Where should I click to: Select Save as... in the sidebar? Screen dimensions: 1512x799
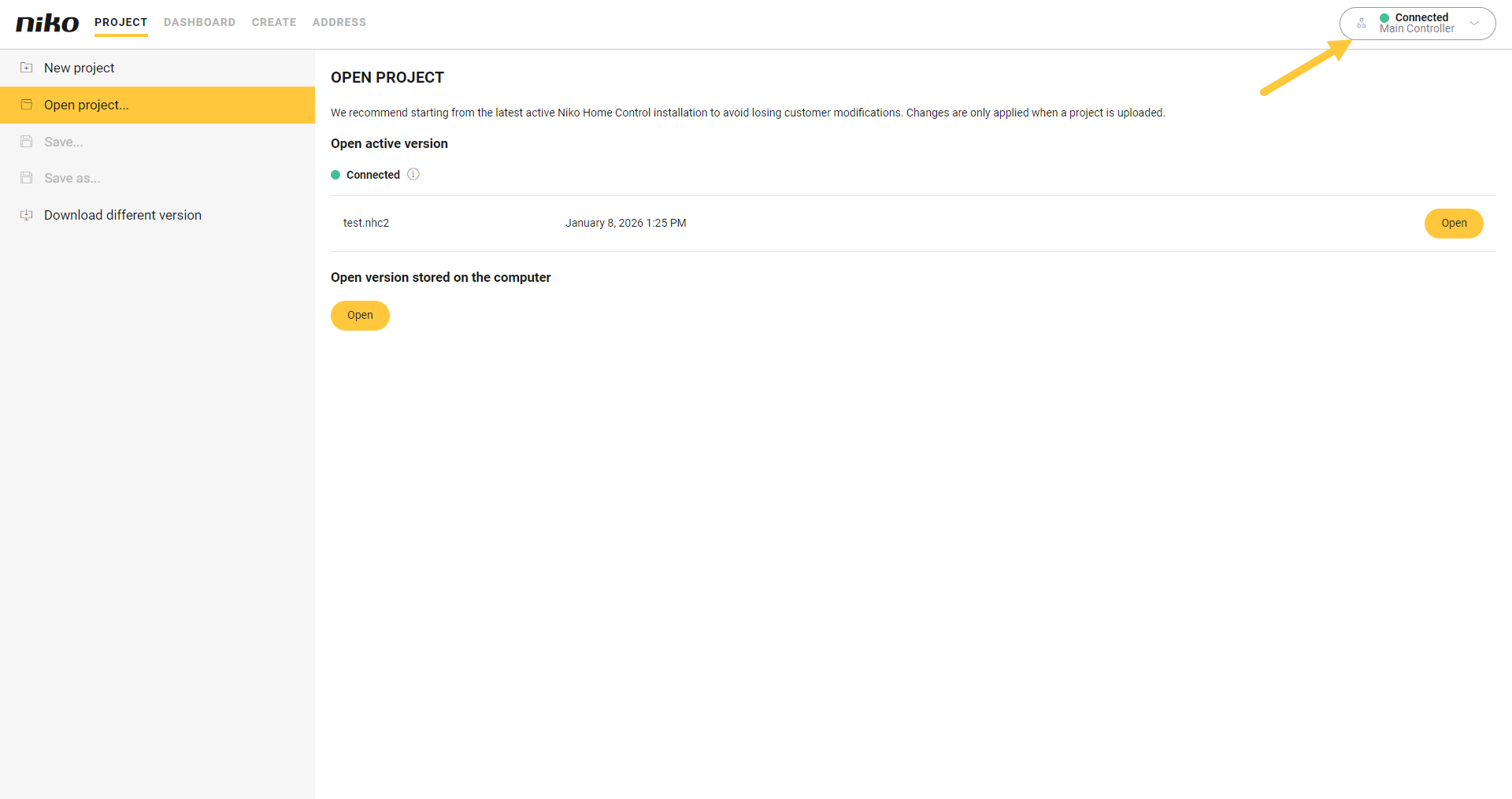coord(157,178)
